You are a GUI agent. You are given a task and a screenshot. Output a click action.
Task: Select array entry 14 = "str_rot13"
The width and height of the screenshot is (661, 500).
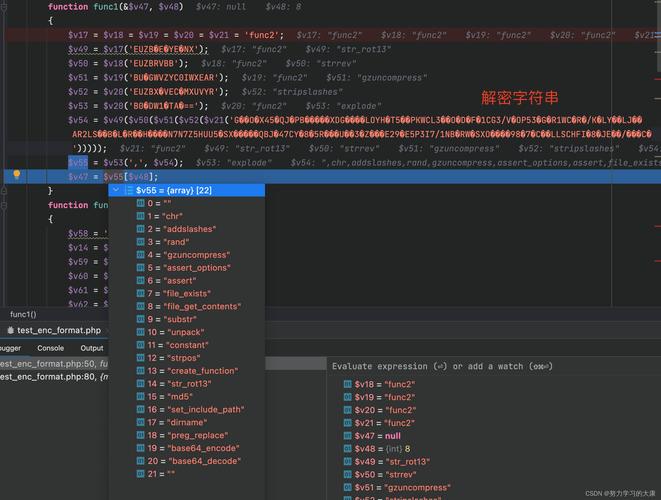tap(187, 384)
